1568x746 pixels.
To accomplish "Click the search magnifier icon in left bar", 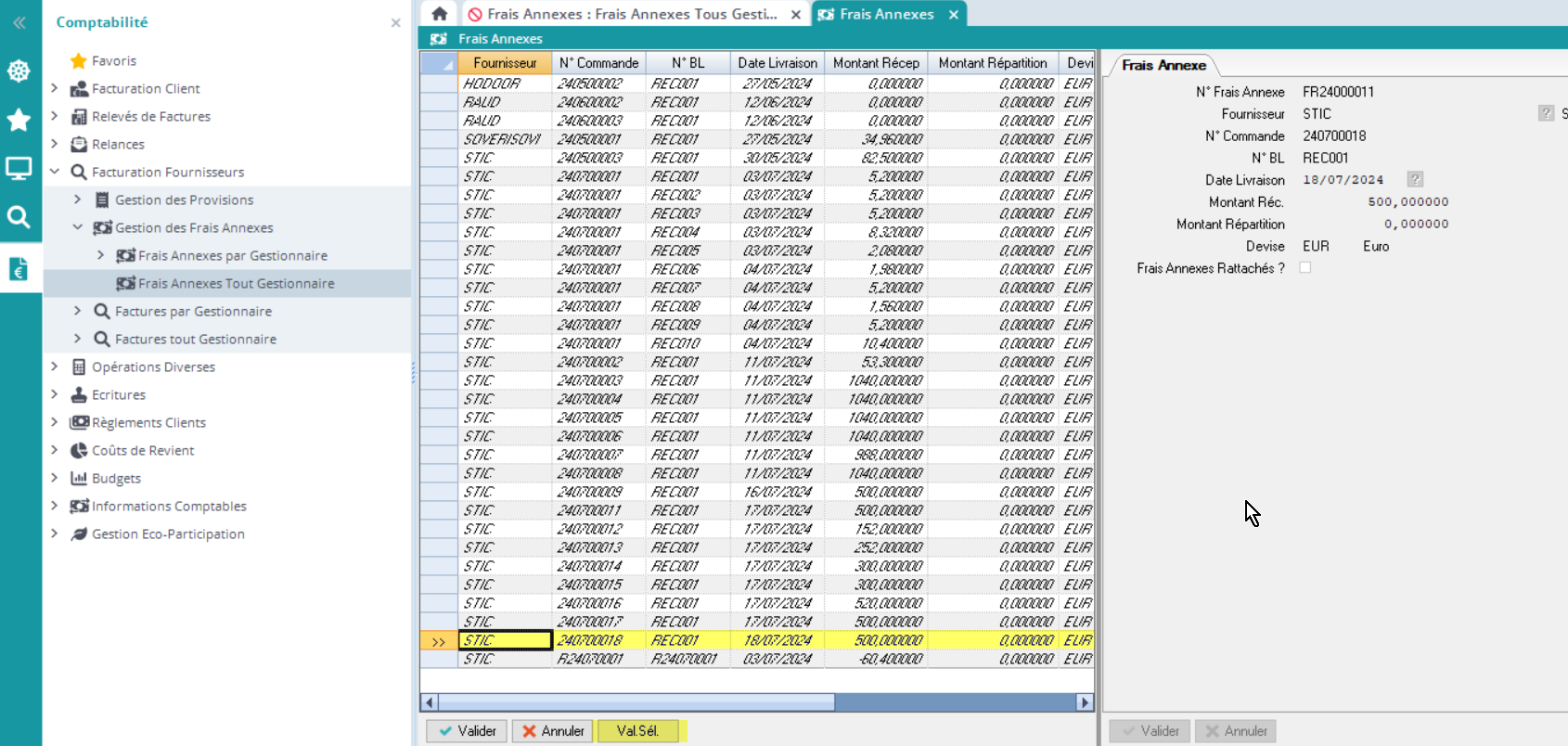I will [x=19, y=217].
